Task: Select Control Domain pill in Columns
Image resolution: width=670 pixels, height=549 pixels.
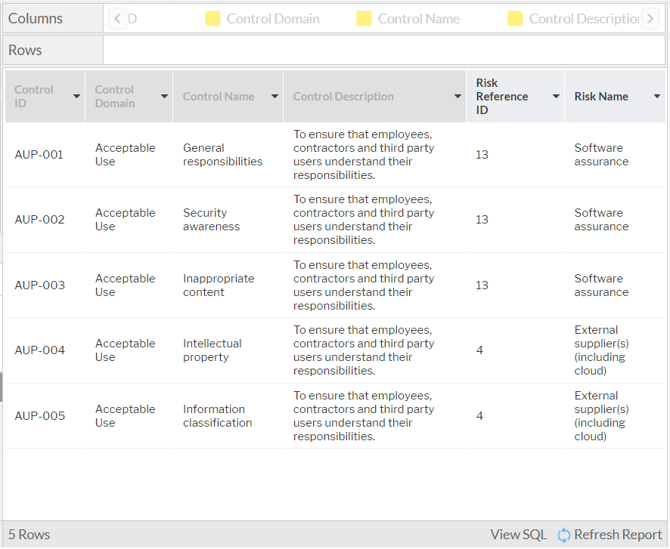Action: [272, 19]
